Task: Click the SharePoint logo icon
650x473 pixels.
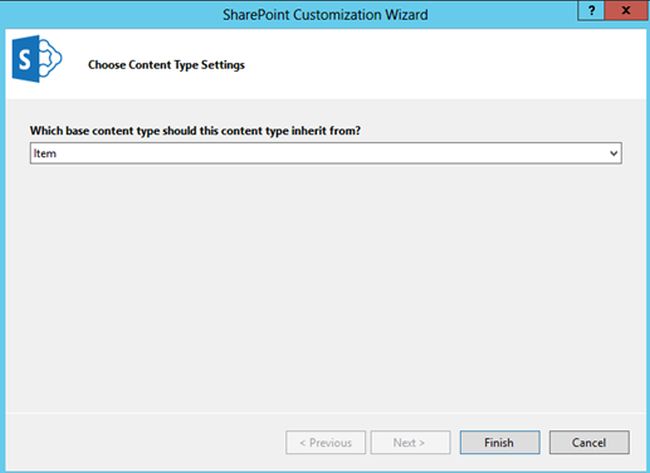Action: point(37,58)
